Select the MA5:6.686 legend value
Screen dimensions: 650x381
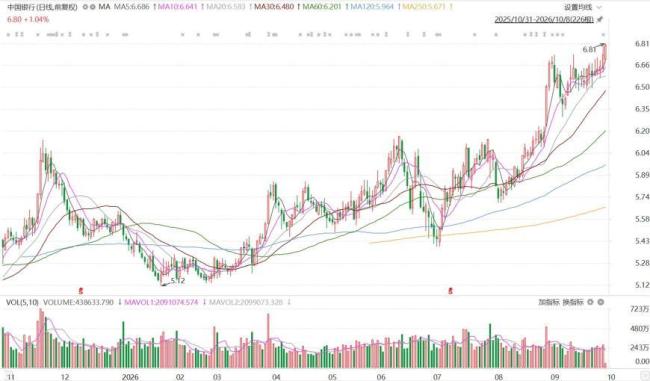coord(132,7)
